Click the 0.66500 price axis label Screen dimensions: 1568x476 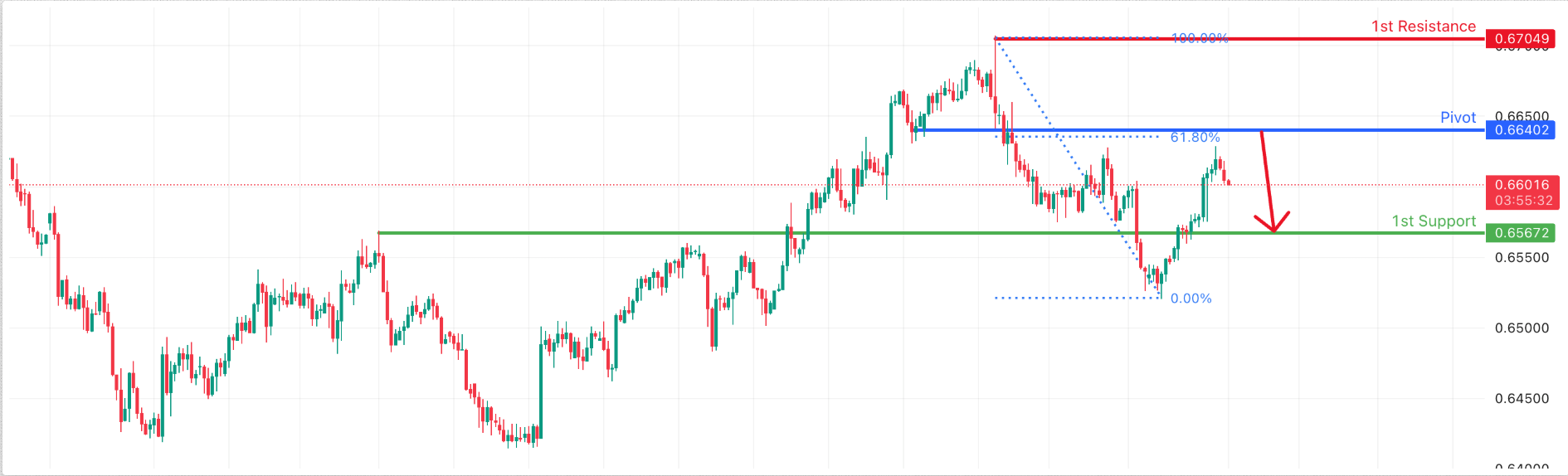coord(1522,116)
